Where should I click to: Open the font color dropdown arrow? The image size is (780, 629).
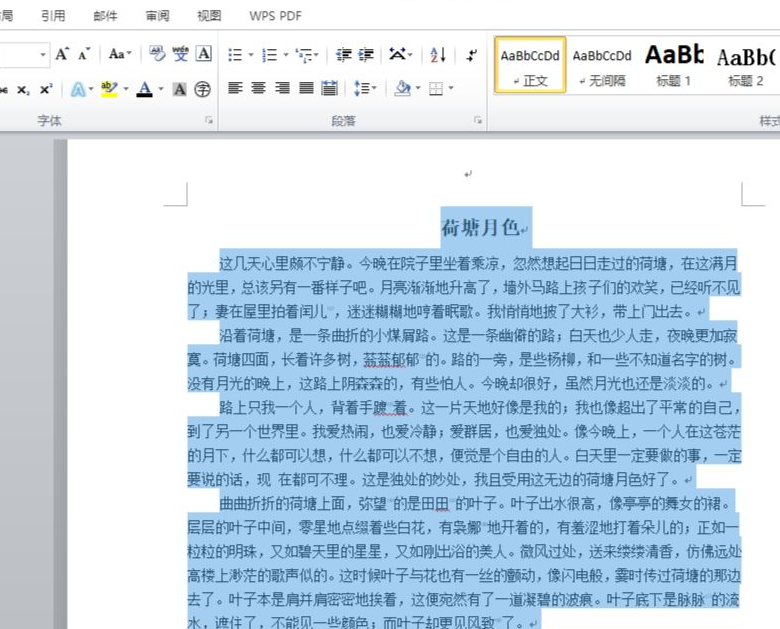click(161, 90)
